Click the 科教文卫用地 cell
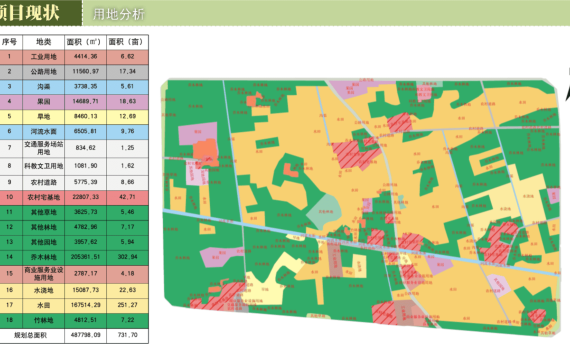The width and height of the screenshot is (570, 360). tap(44, 166)
